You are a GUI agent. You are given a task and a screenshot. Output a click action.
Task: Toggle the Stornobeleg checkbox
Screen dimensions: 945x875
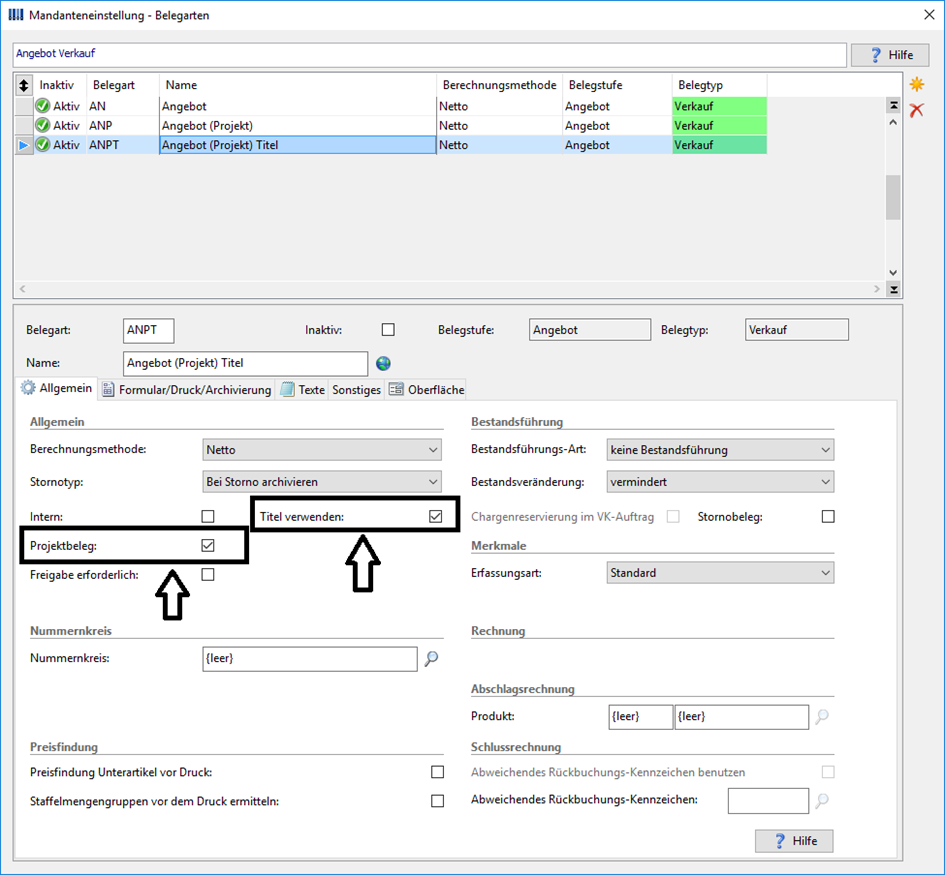click(x=828, y=516)
